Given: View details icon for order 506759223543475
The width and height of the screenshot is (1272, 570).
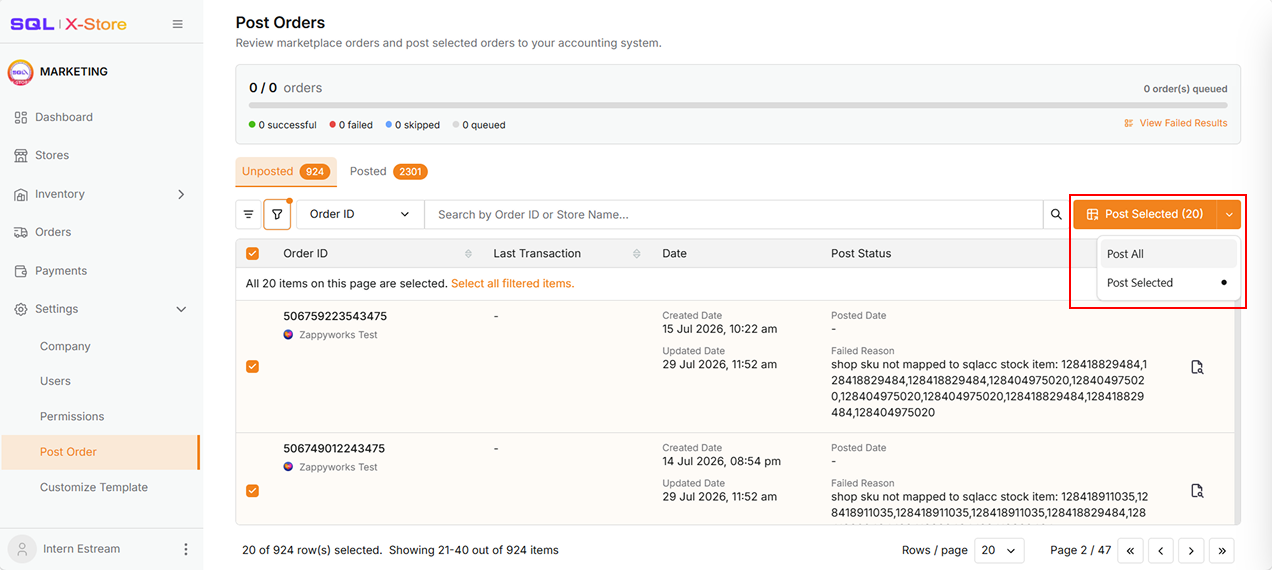Looking at the screenshot, I should [x=1197, y=367].
